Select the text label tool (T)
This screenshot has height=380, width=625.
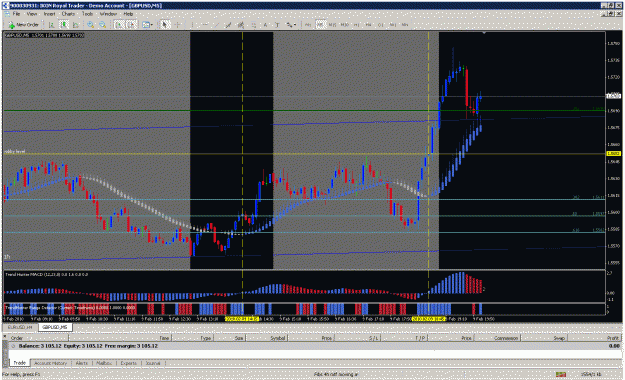(277, 25)
